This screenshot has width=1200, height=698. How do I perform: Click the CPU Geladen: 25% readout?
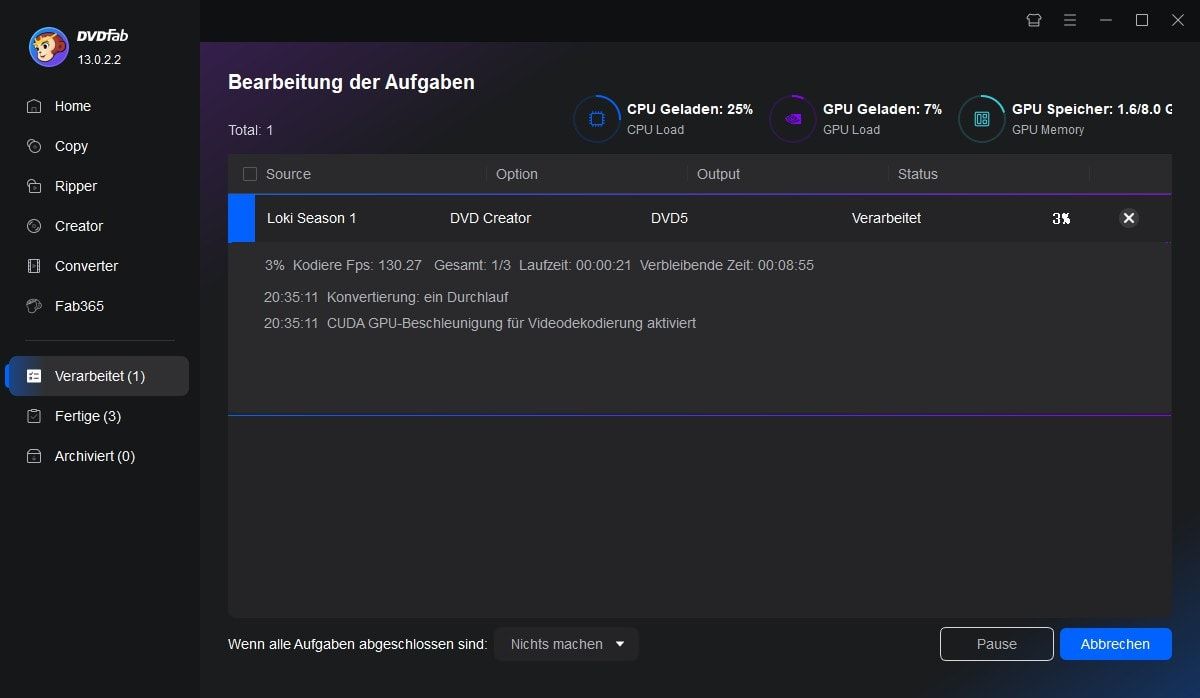click(690, 109)
